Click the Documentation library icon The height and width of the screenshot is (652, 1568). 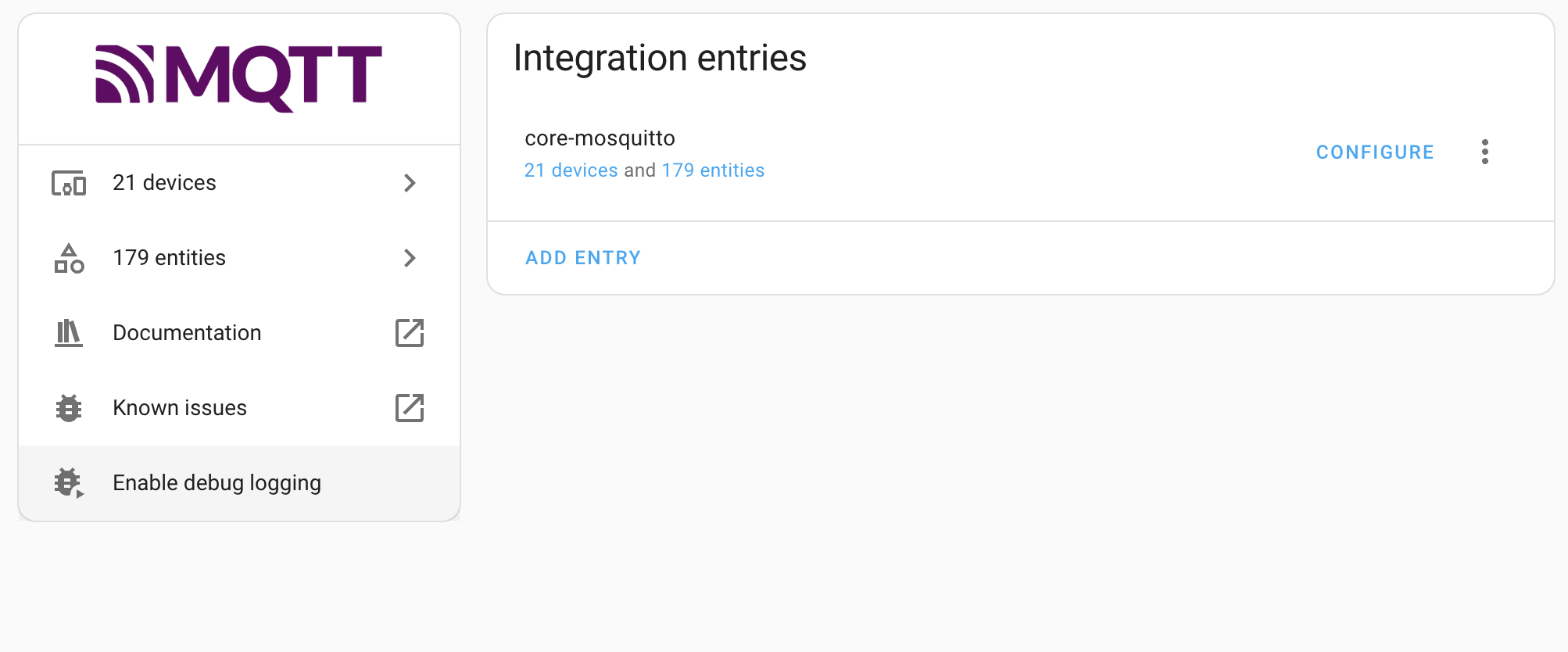point(68,332)
